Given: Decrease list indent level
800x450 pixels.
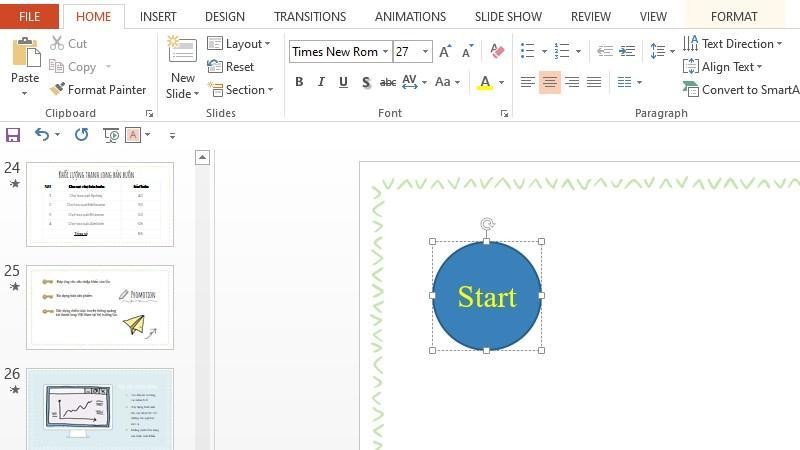Looking at the screenshot, I should [605, 51].
